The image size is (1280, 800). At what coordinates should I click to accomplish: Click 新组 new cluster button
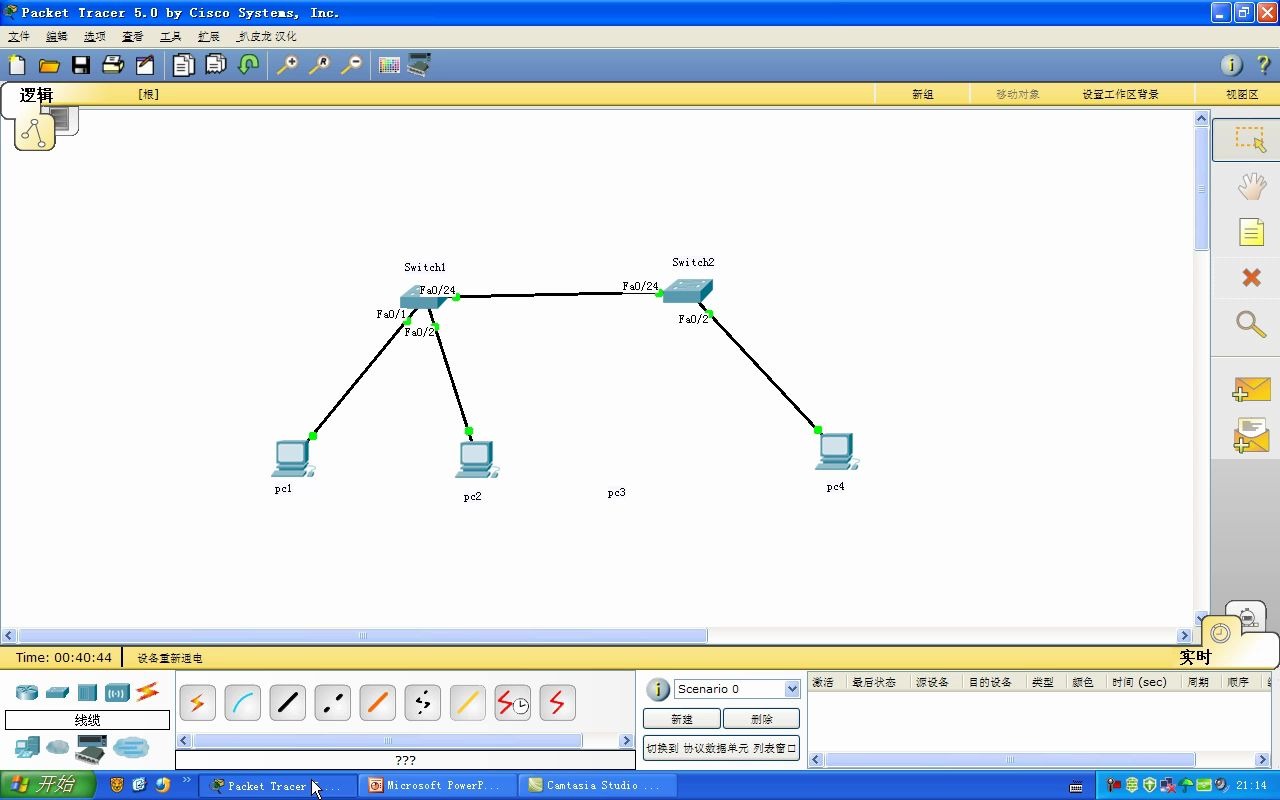pos(922,94)
